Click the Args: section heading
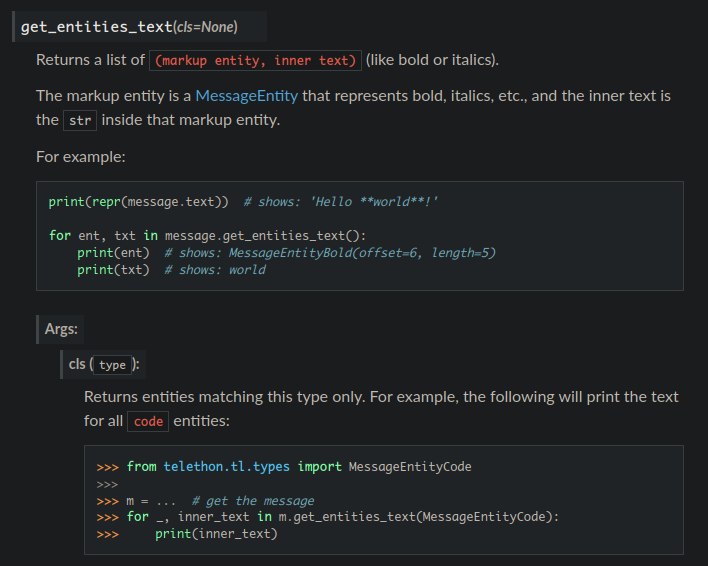Viewport: 708px width, 566px height. point(61,328)
